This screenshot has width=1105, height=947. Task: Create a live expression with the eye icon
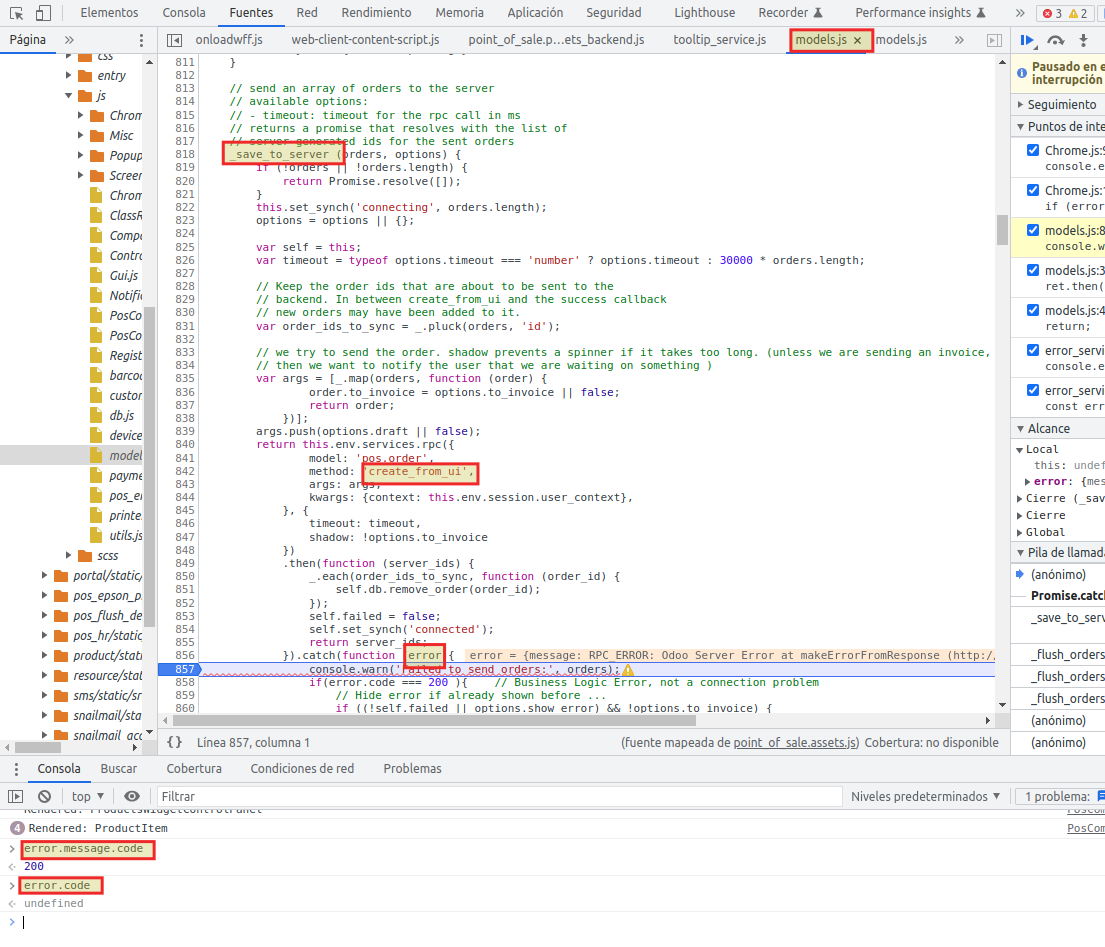pyautogui.click(x=131, y=795)
